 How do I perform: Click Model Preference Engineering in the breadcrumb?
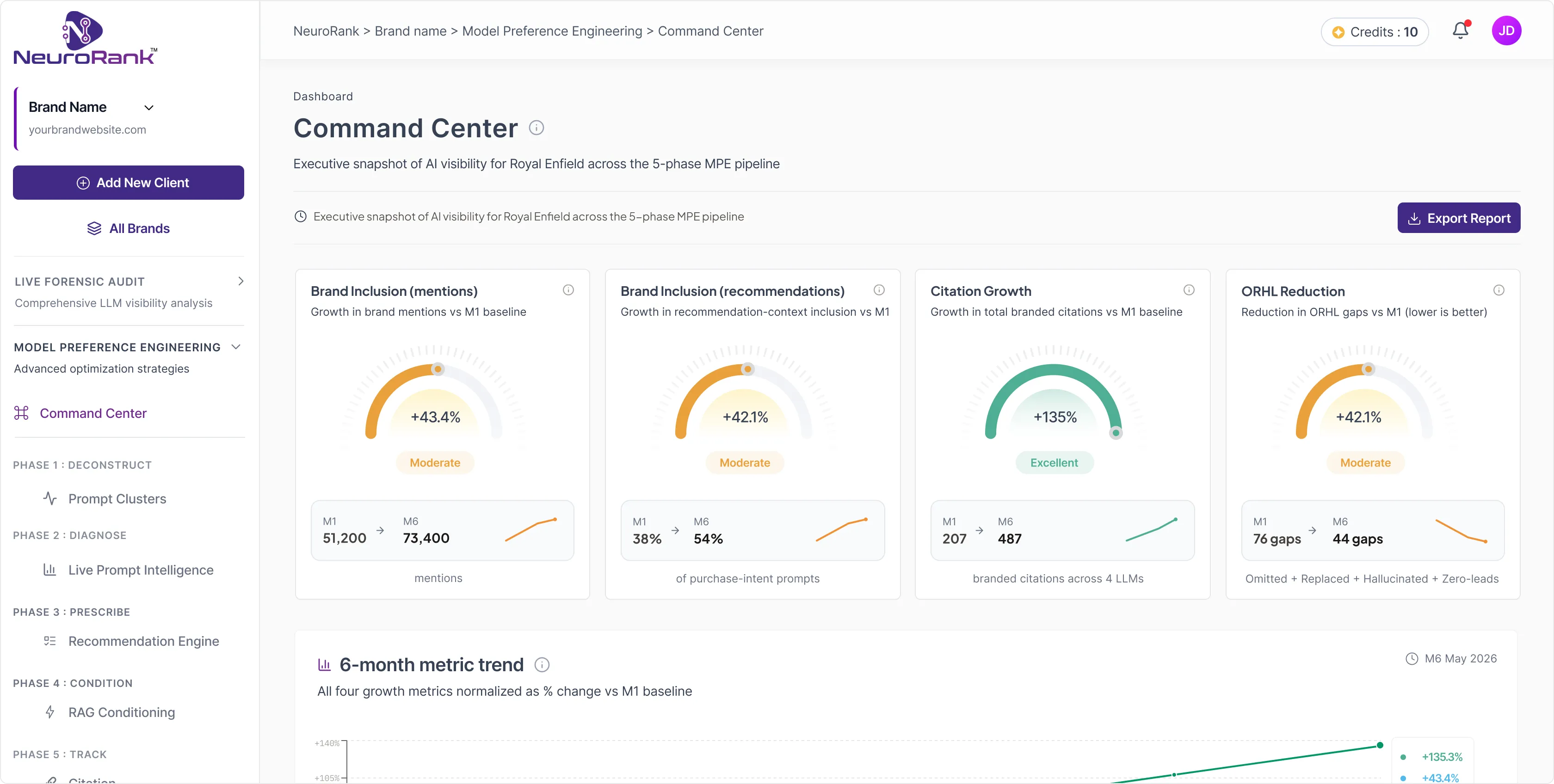(552, 31)
